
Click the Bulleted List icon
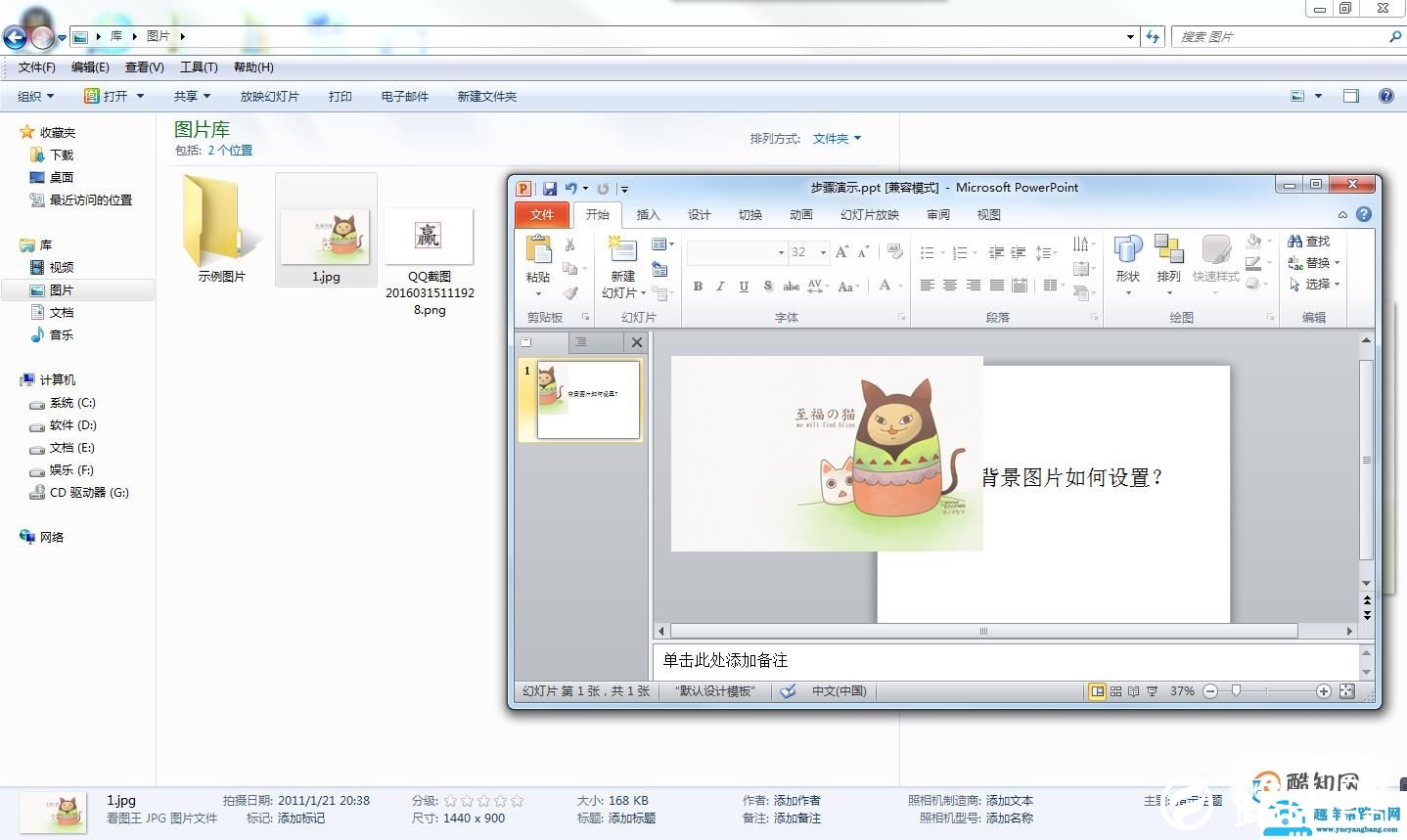point(928,251)
